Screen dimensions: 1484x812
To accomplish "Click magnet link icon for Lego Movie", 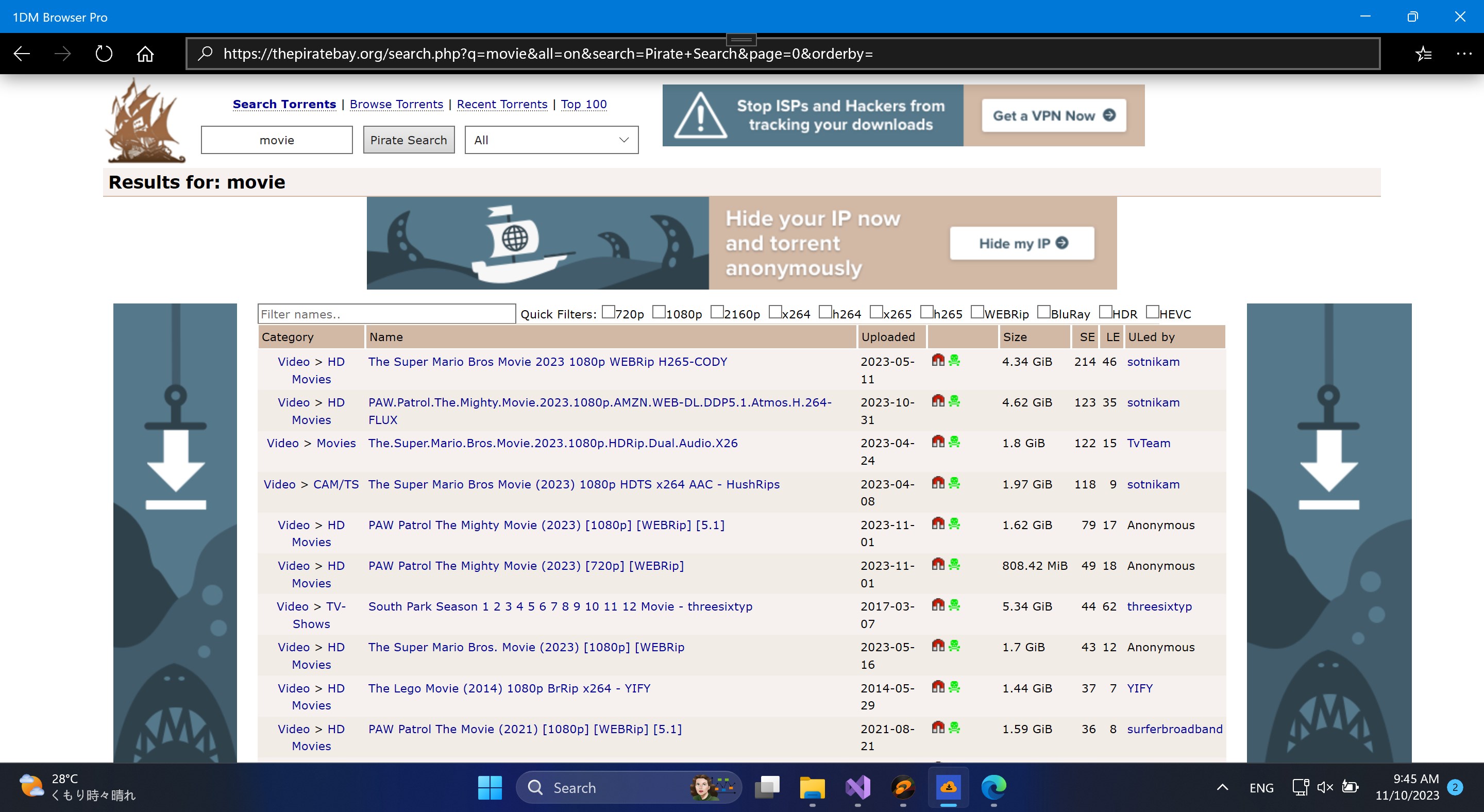I will tap(938, 687).
